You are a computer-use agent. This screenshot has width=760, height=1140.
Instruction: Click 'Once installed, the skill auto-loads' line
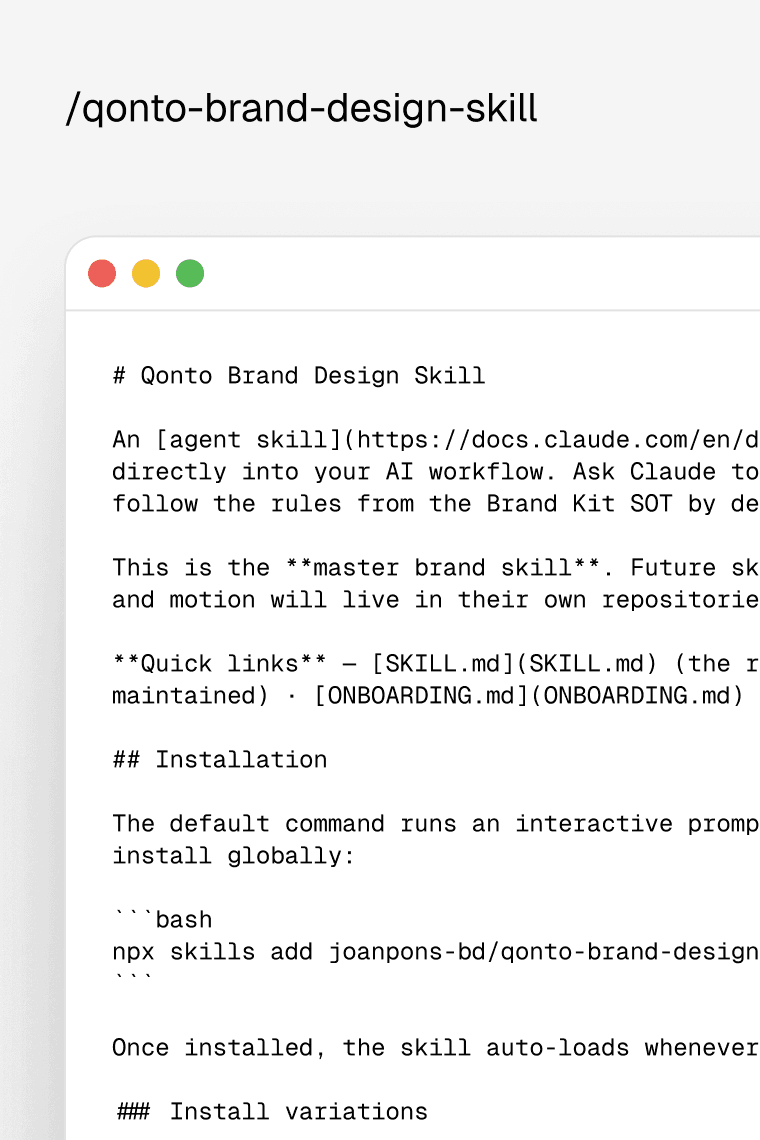436,1048
